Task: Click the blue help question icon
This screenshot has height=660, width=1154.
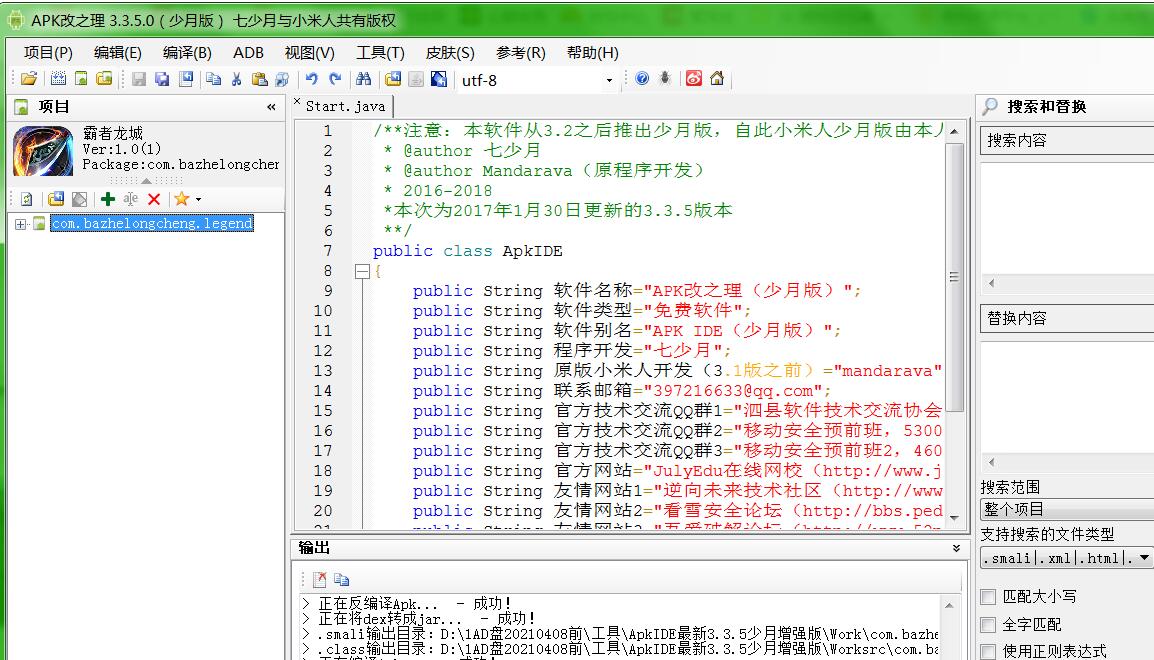Action: point(642,79)
